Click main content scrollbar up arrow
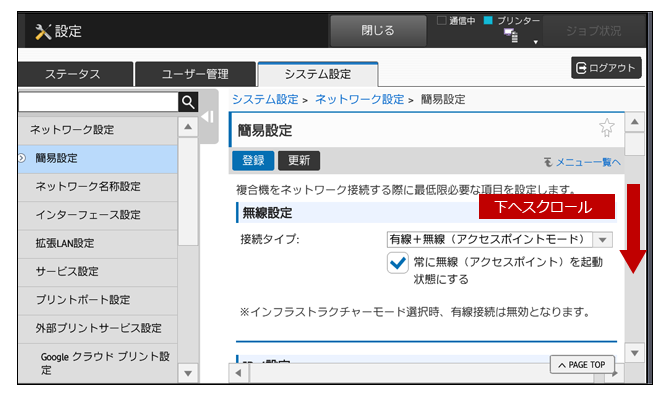The image size is (670, 396). tap(635, 122)
